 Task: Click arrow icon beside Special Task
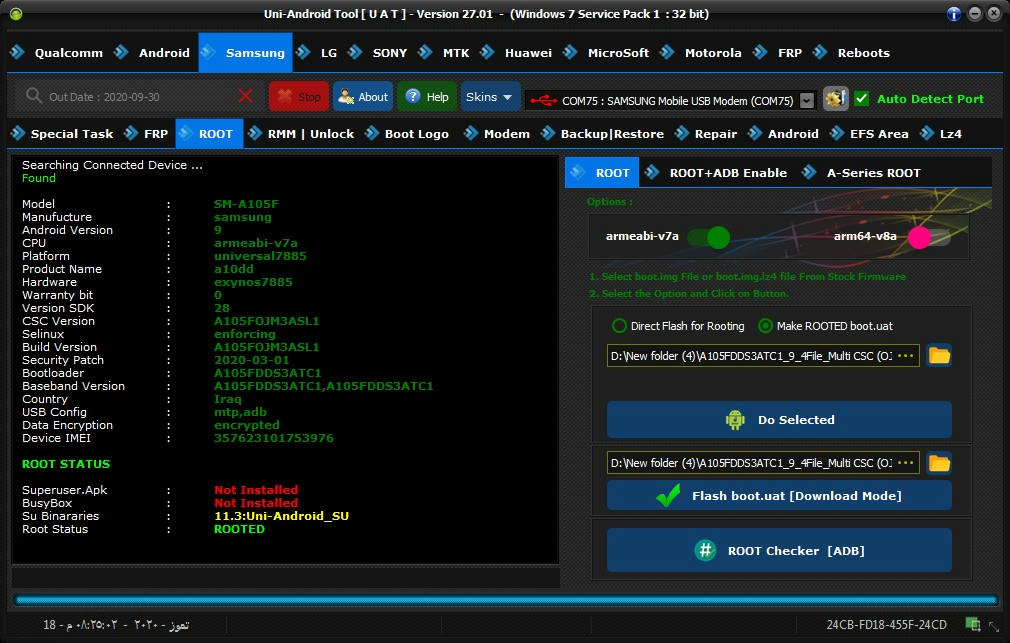[x=18, y=133]
